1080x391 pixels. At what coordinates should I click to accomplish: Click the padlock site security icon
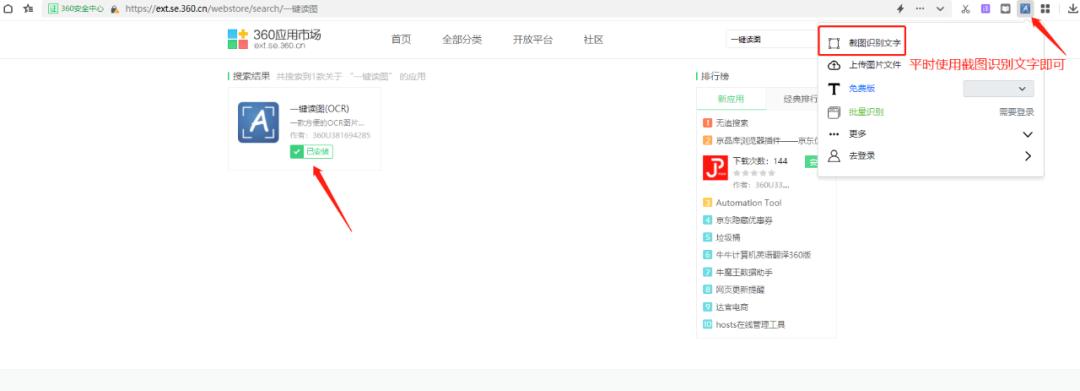[x=114, y=9]
